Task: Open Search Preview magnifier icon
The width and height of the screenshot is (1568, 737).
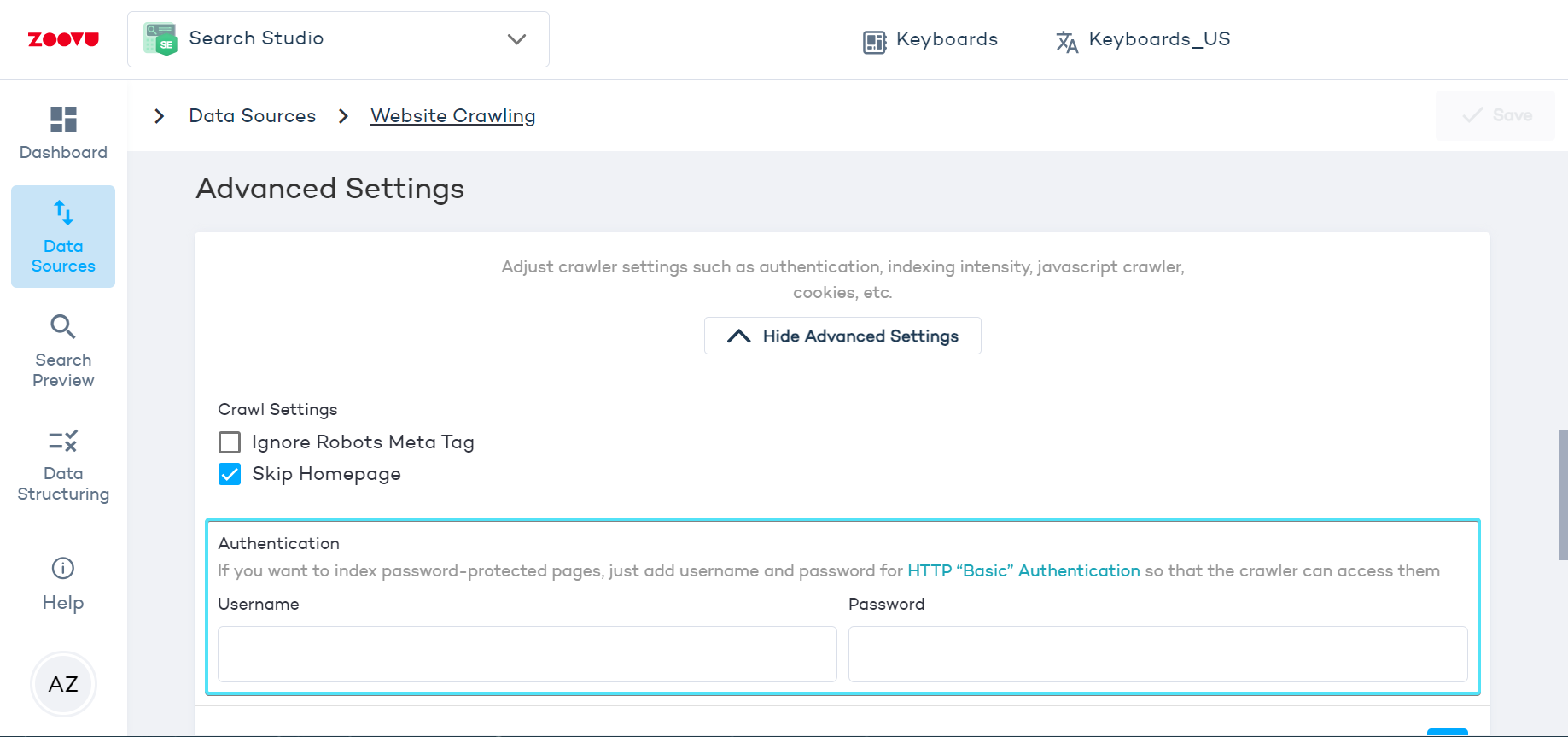Action: point(63,326)
